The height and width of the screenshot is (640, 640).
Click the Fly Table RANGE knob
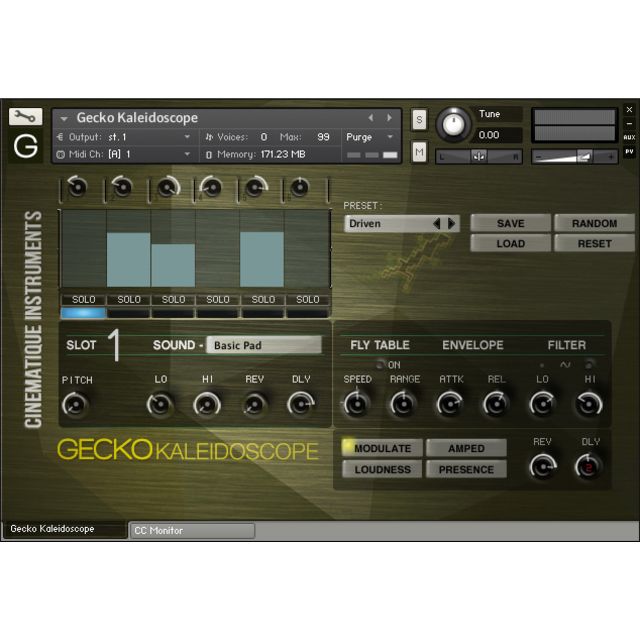pos(403,404)
